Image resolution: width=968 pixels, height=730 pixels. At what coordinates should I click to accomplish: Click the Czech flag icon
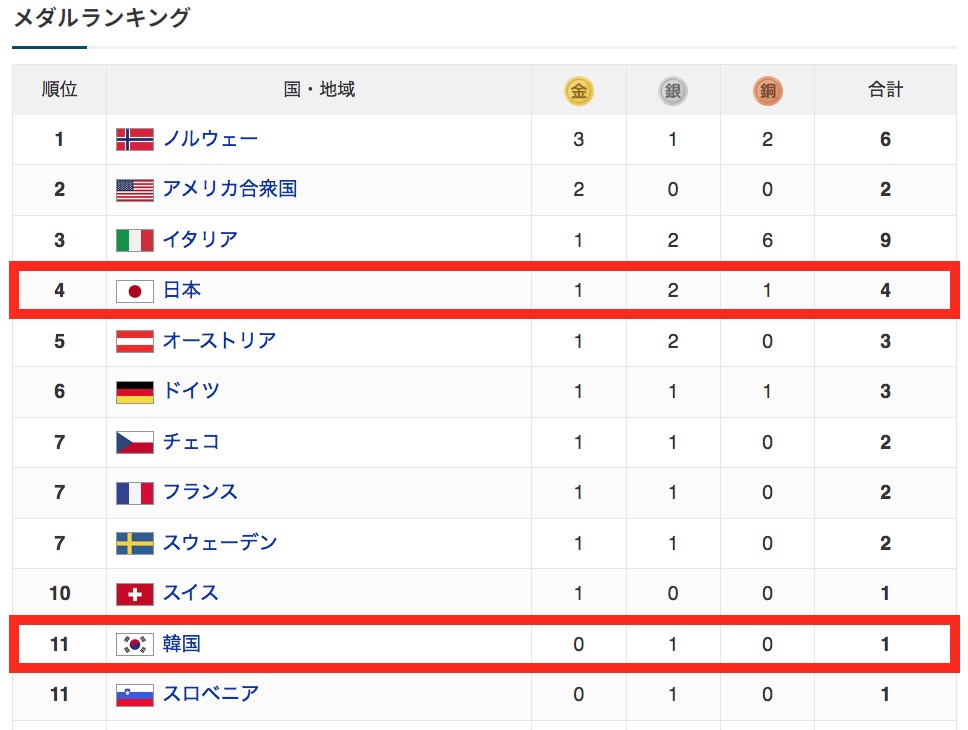[x=135, y=442]
